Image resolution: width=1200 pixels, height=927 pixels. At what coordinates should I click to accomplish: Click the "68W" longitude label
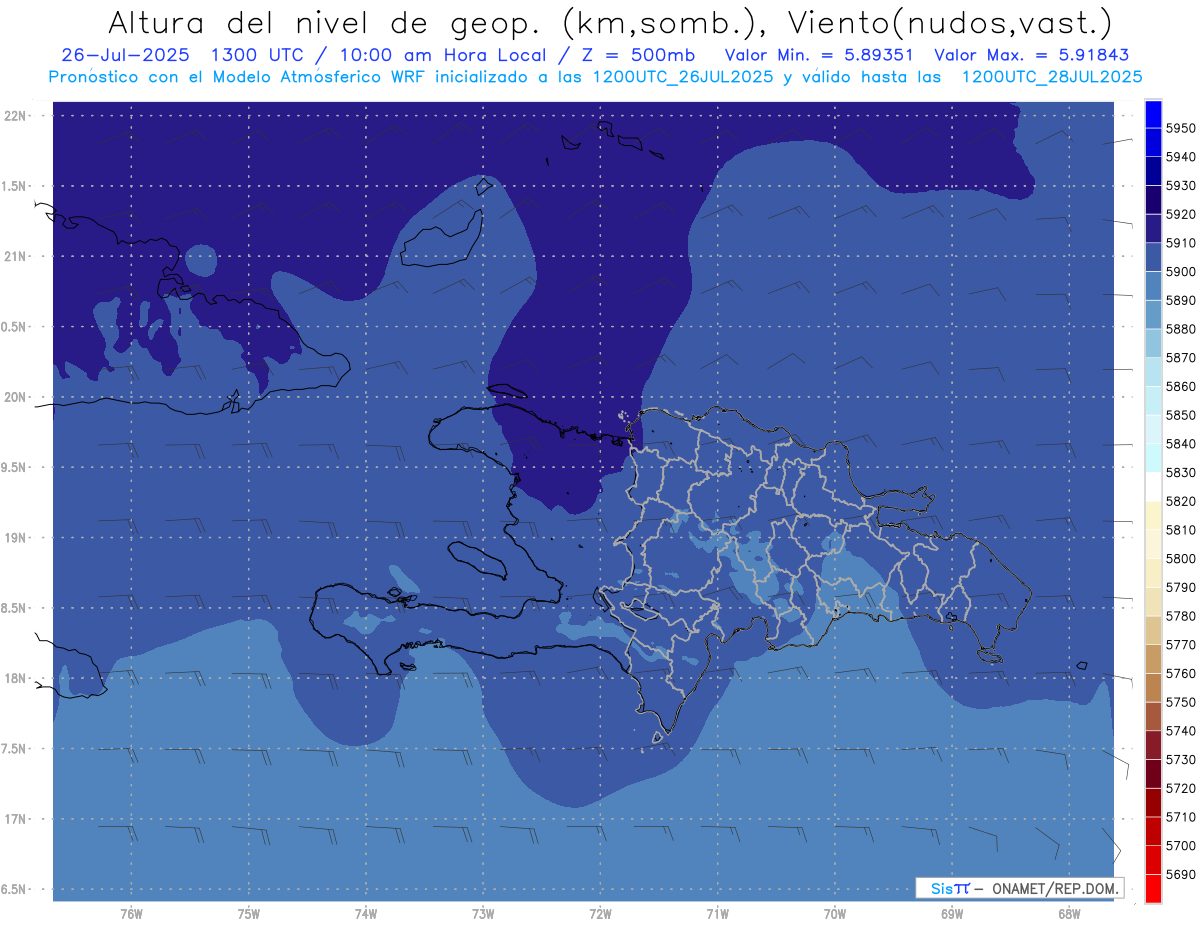1069,913
